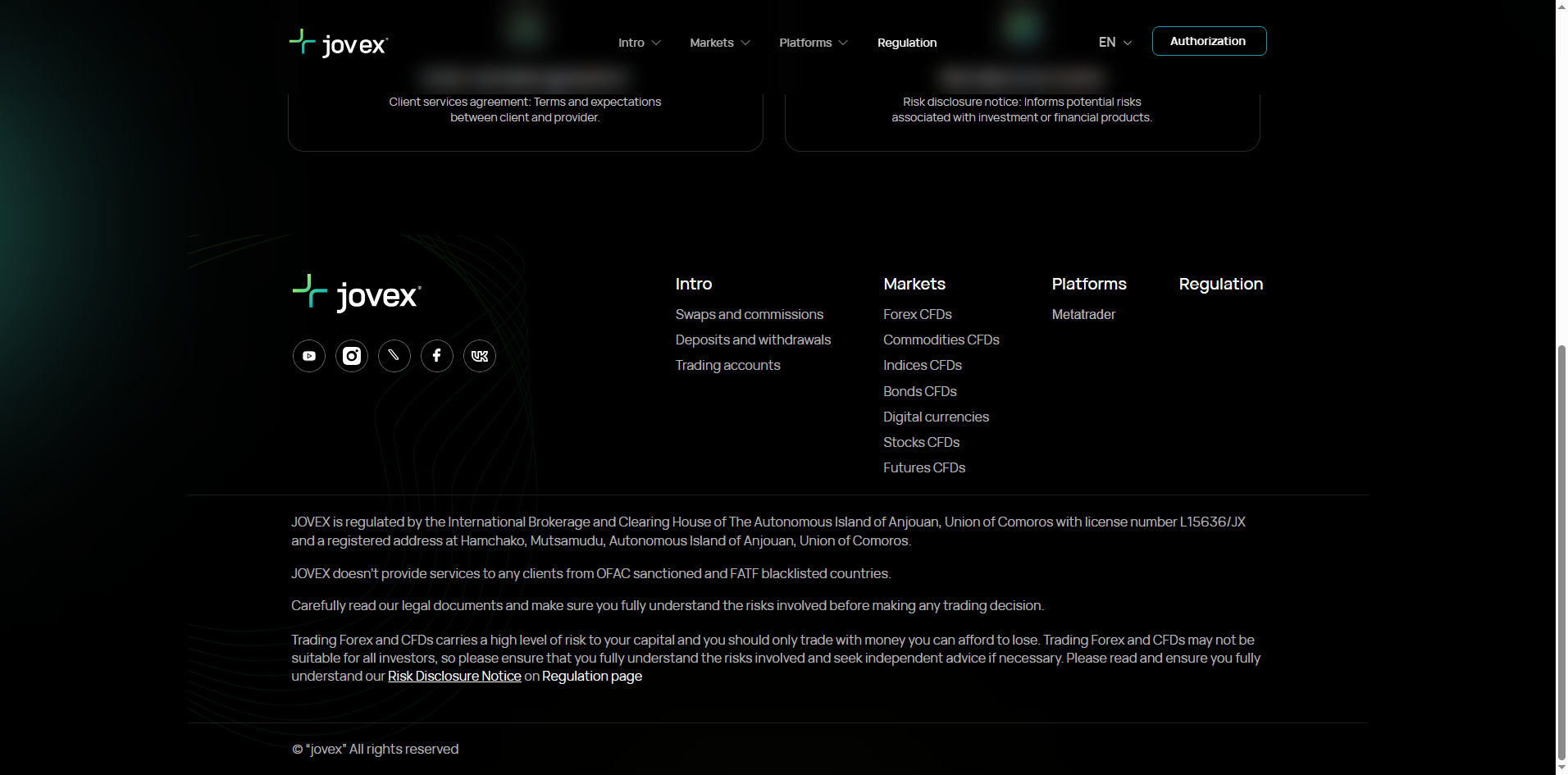Open Stocks CFDs link

(x=921, y=442)
